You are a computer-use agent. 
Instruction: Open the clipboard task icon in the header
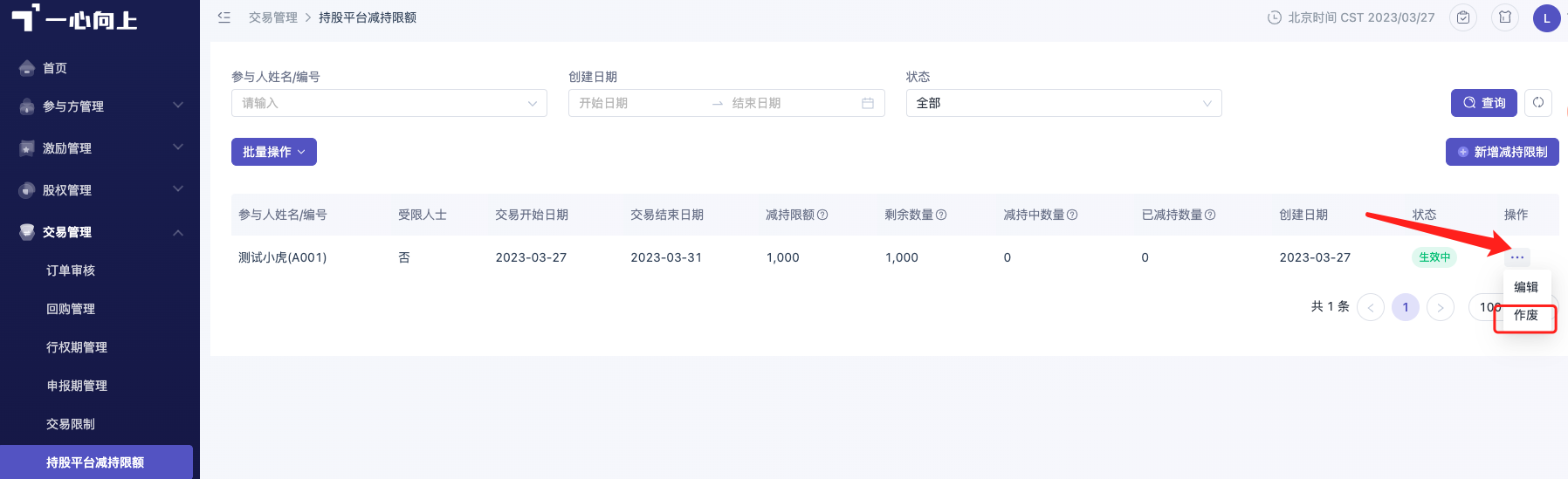(1463, 17)
